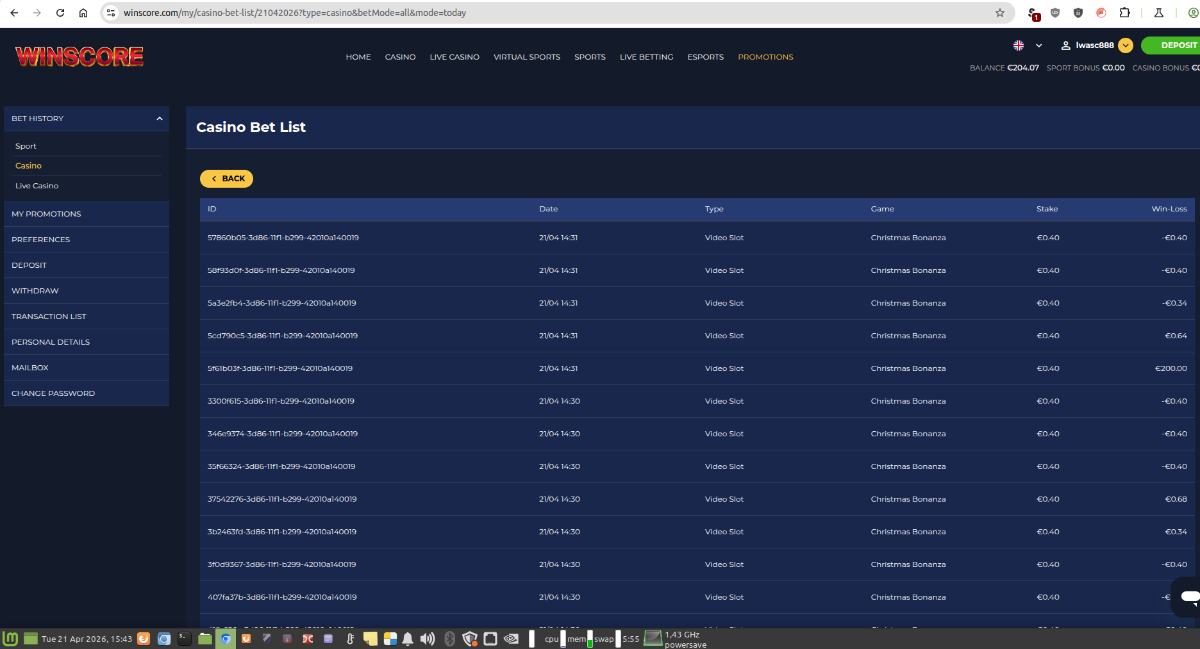Open Live Casino in top navigation
Image resolution: width=1200 pixels, height=649 pixels.
pos(454,57)
